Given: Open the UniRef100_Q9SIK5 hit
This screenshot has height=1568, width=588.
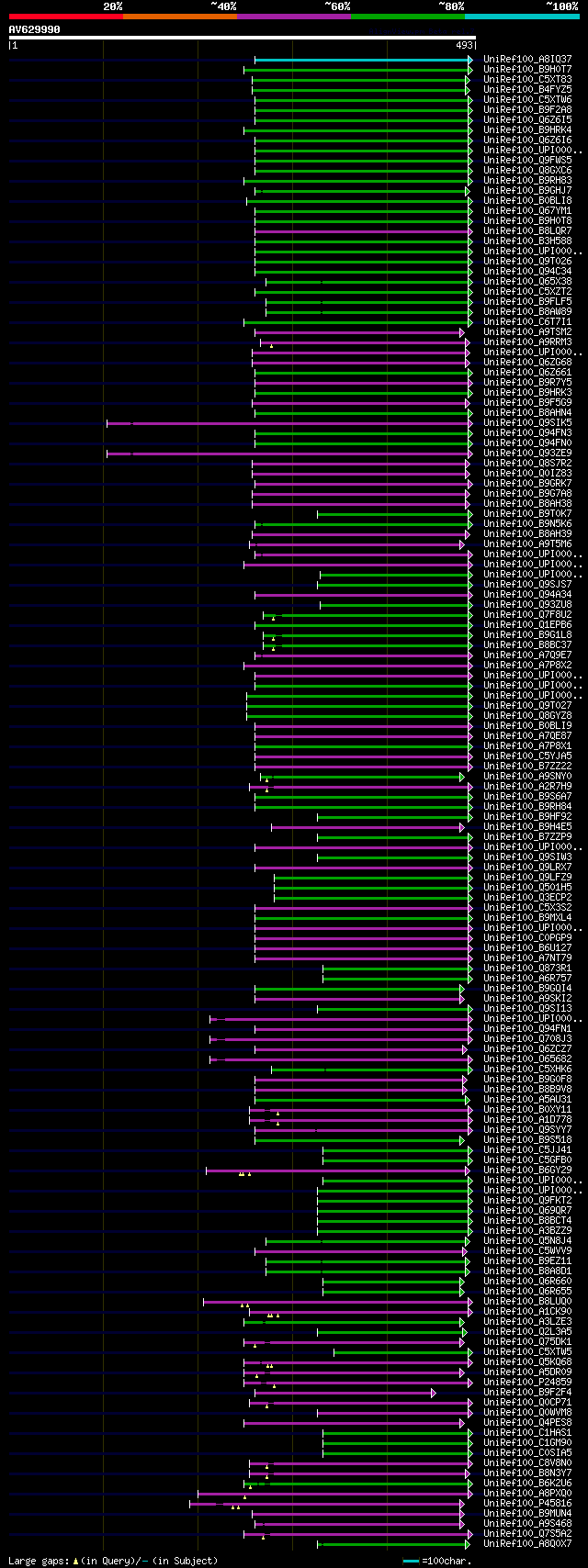Looking at the screenshot, I should 527,423.
